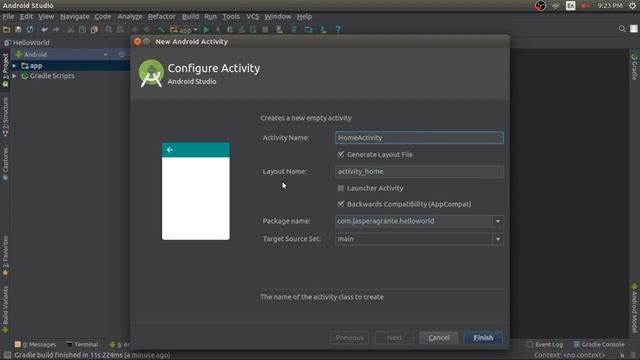Open the Refactor menu

(162, 17)
